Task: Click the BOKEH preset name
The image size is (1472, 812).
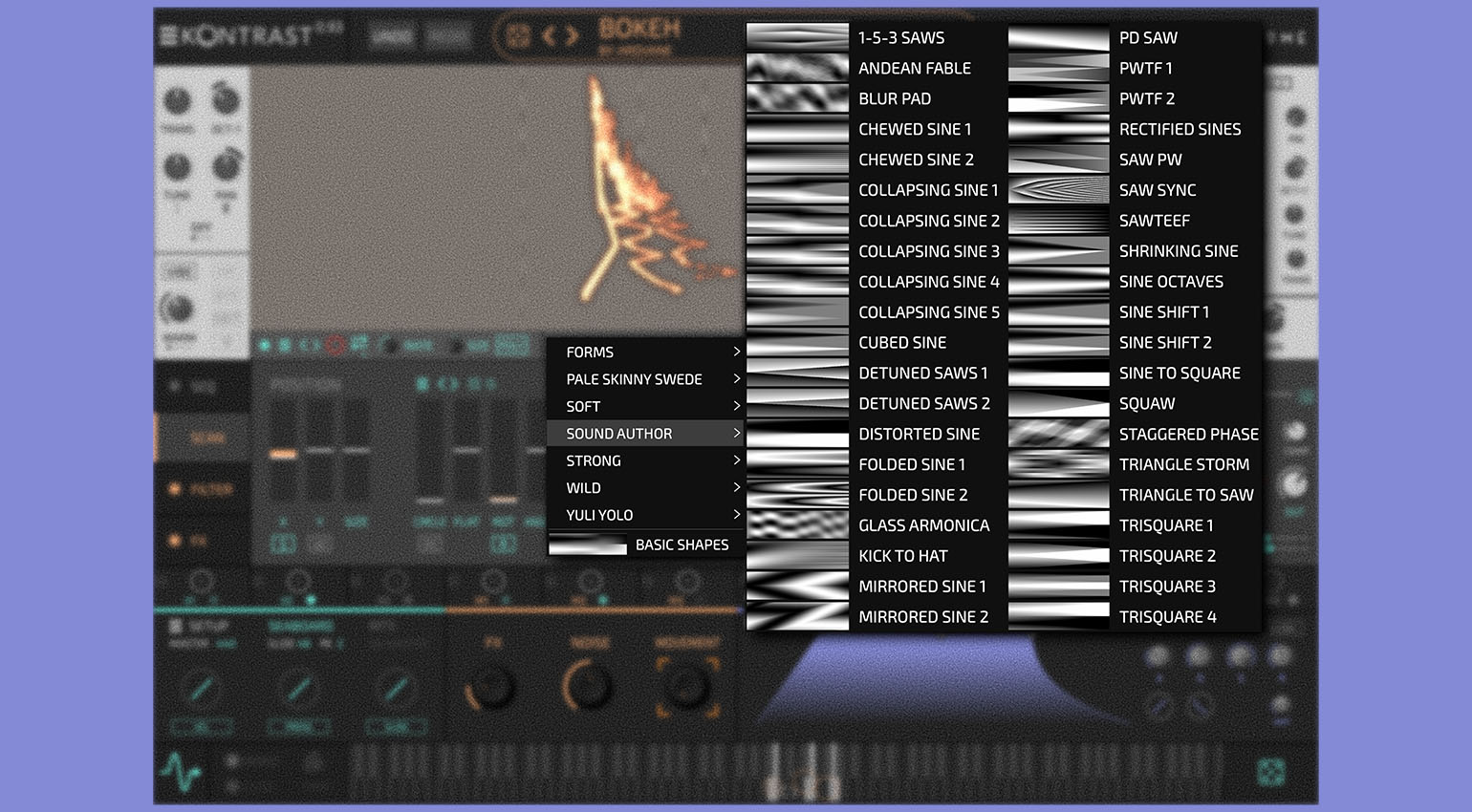Action: point(639,29)
